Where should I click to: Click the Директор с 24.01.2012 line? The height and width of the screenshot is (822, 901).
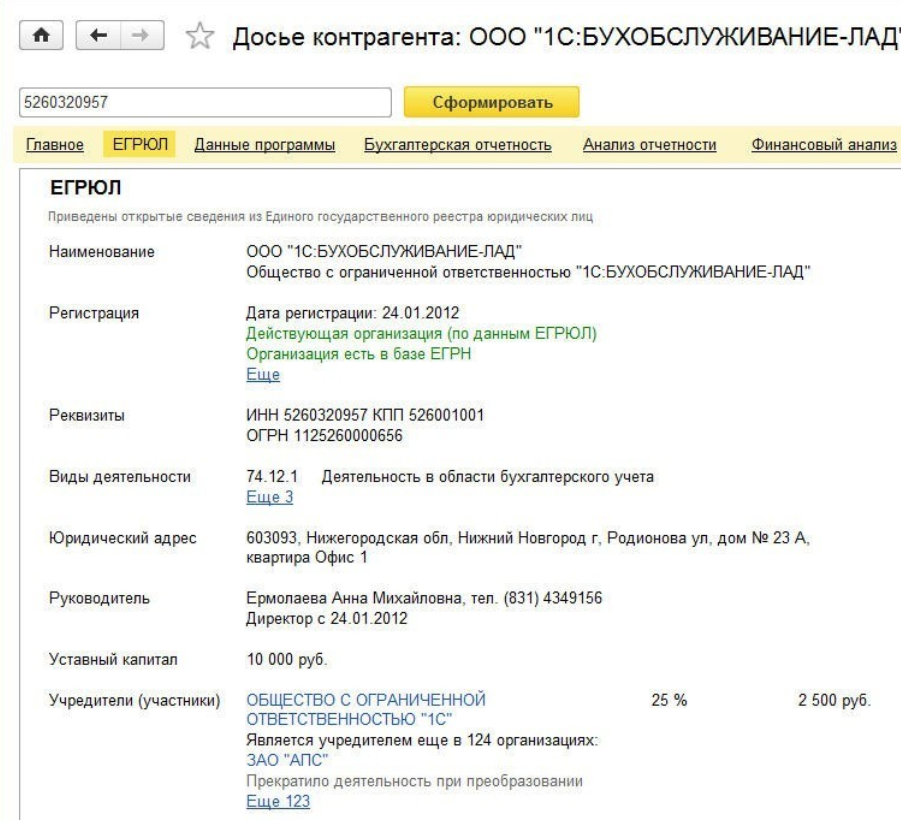pos(327,619)
